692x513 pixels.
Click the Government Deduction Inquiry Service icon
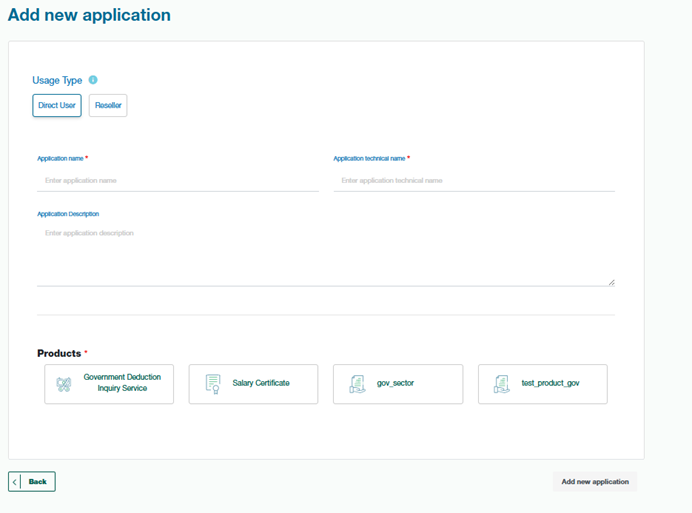click(x=64, y=384)
